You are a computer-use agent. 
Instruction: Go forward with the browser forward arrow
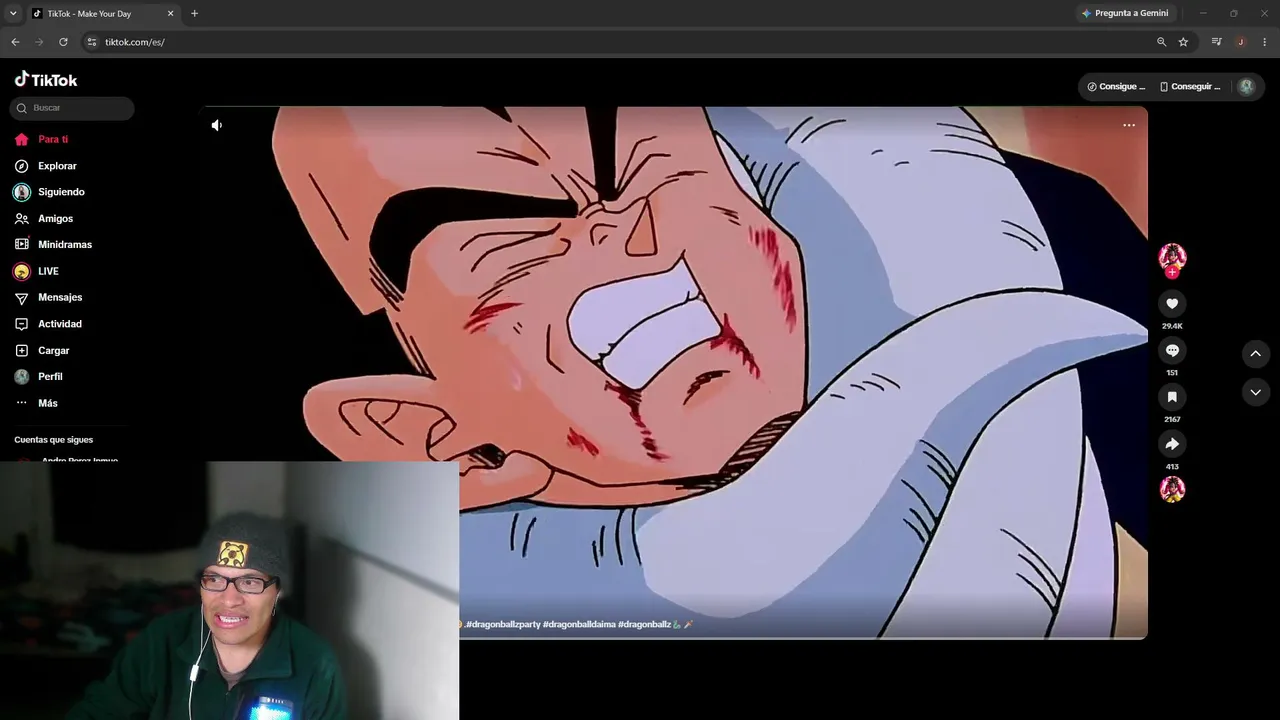[x=39, y=42]
